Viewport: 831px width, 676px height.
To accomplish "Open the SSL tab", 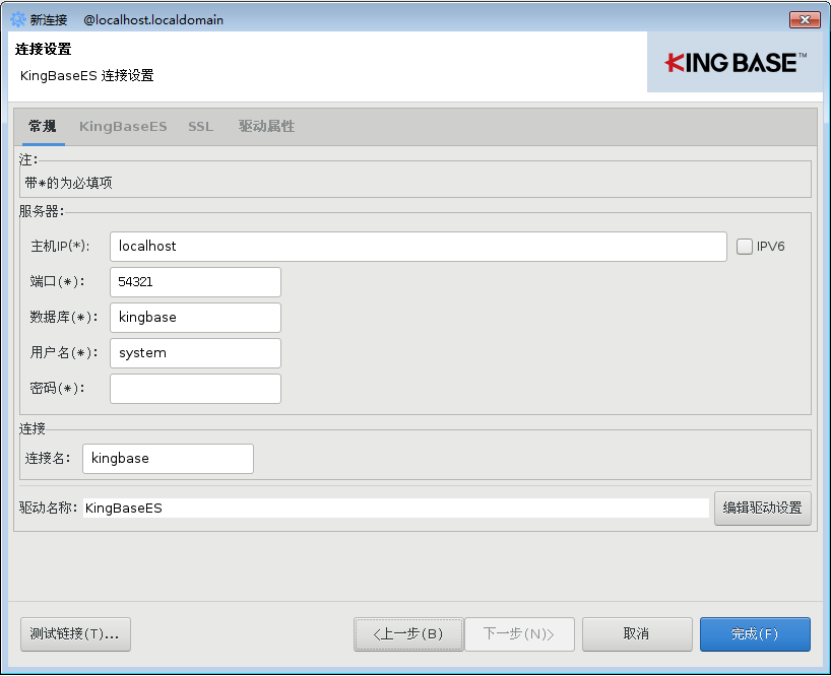I will [x=201, y=126].
